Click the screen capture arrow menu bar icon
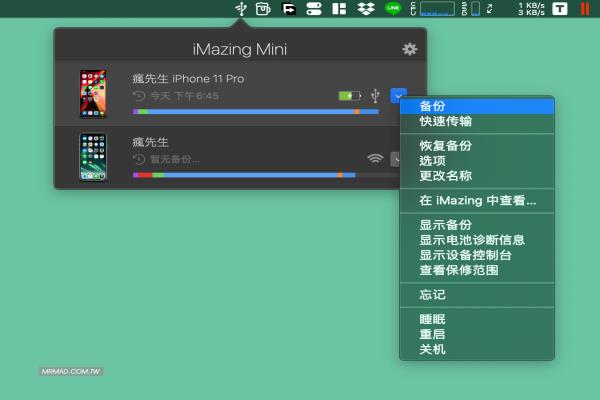Image resolution: width=600 pixels, height=400 pixels. pyautogui.click(x=289, y=8)
